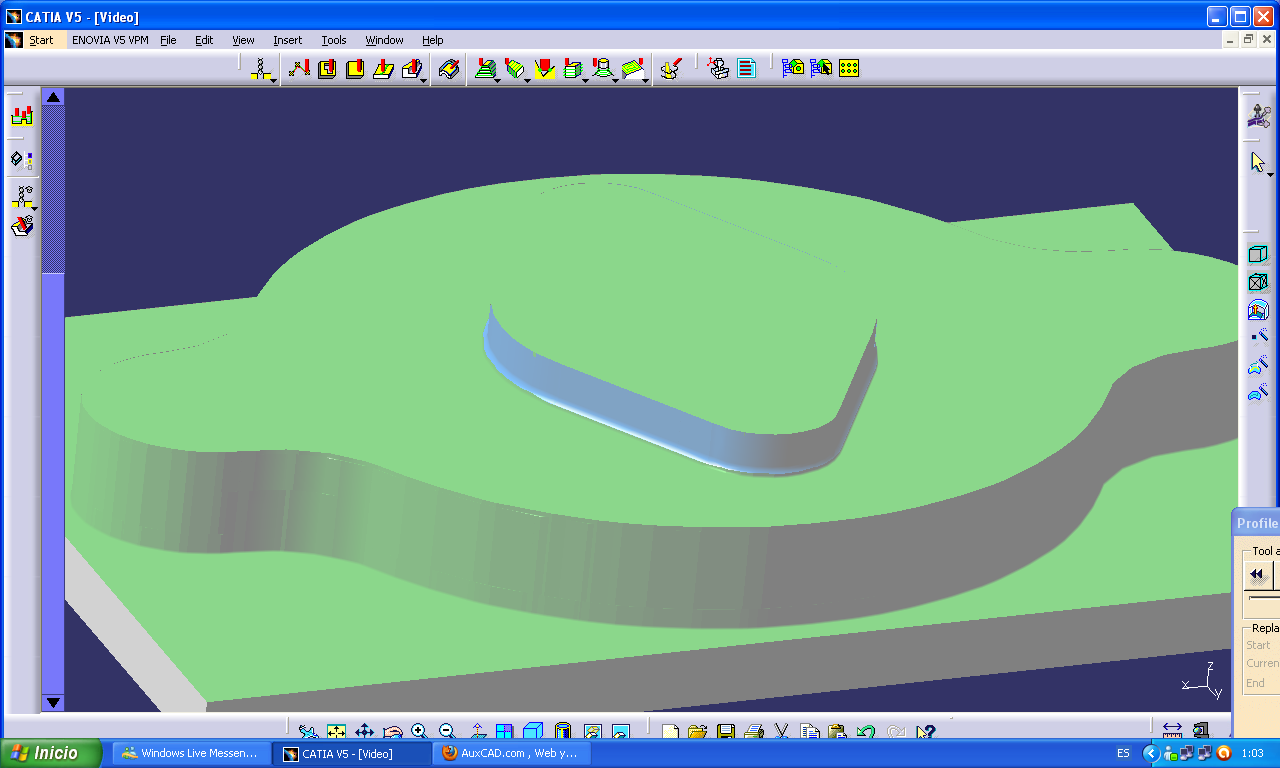Viewport: 1280px width, 768px height.
Task: Open the File menu
Action: point(168,40)
